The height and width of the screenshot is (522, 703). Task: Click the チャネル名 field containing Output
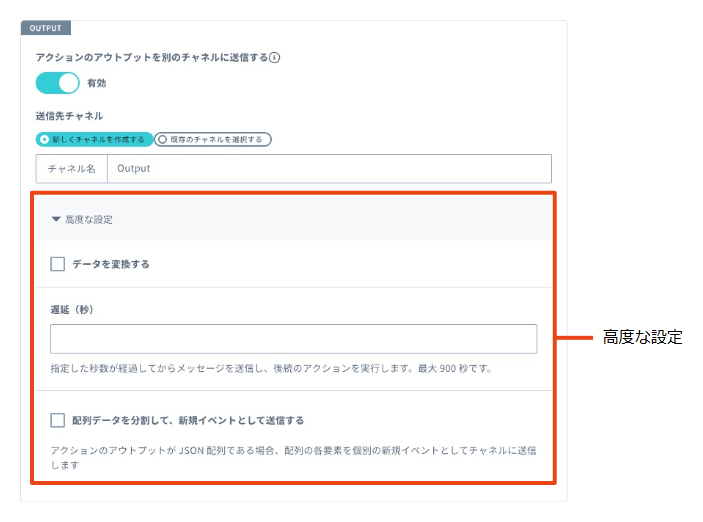328,168
